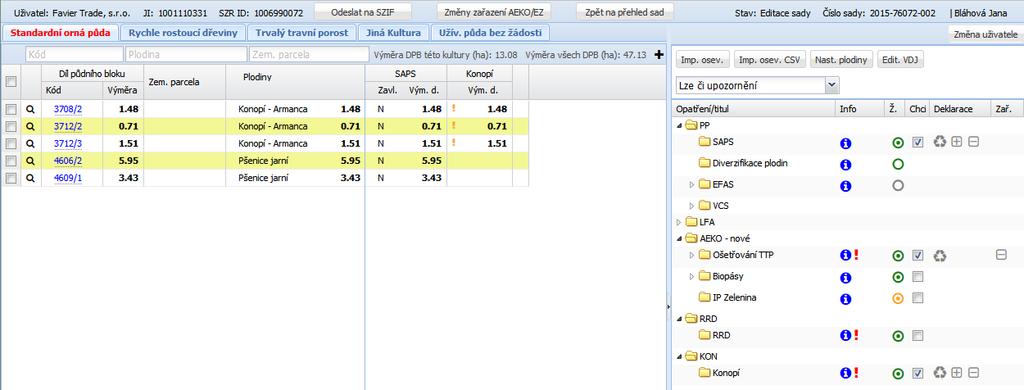Expand the Ošetřování TTP node
This screenshot has height=390, width=1024.
click(692, 255)
